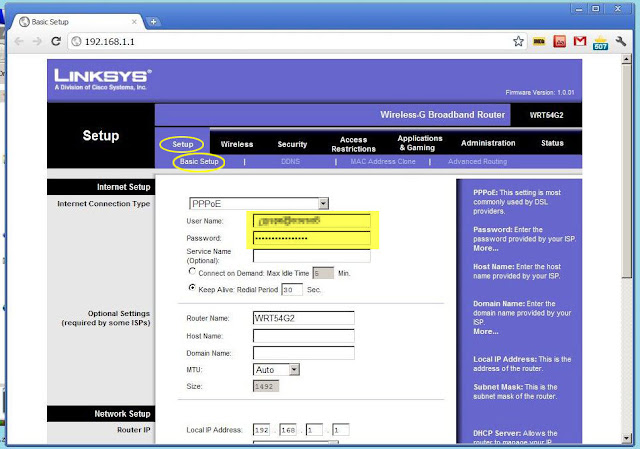
Task: Click the extension icon showing 507
Action: click(600, 42)
